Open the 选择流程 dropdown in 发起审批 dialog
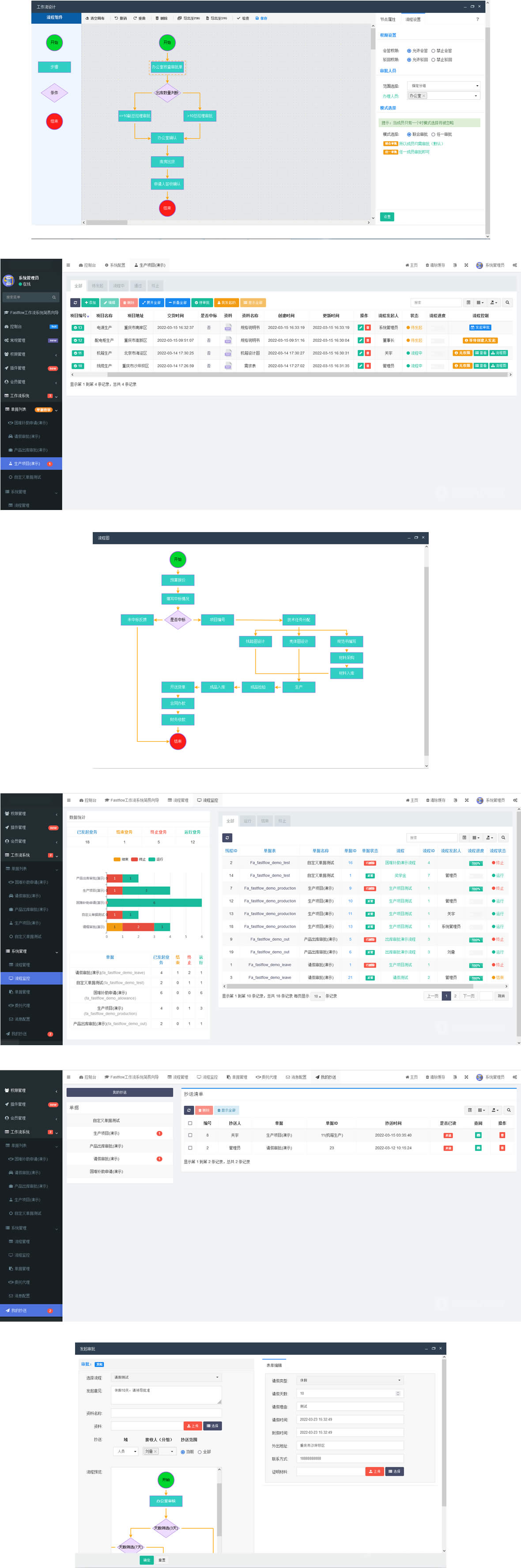The image size is (521, 1568). pos(166,1378)
